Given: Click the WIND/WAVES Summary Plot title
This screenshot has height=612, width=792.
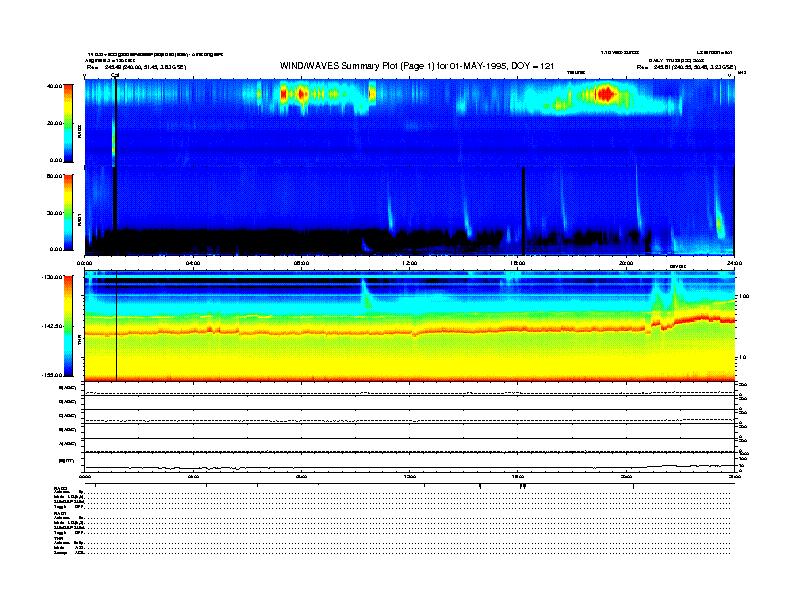Looking at the screenshot, I should click(x=417, y=66).
